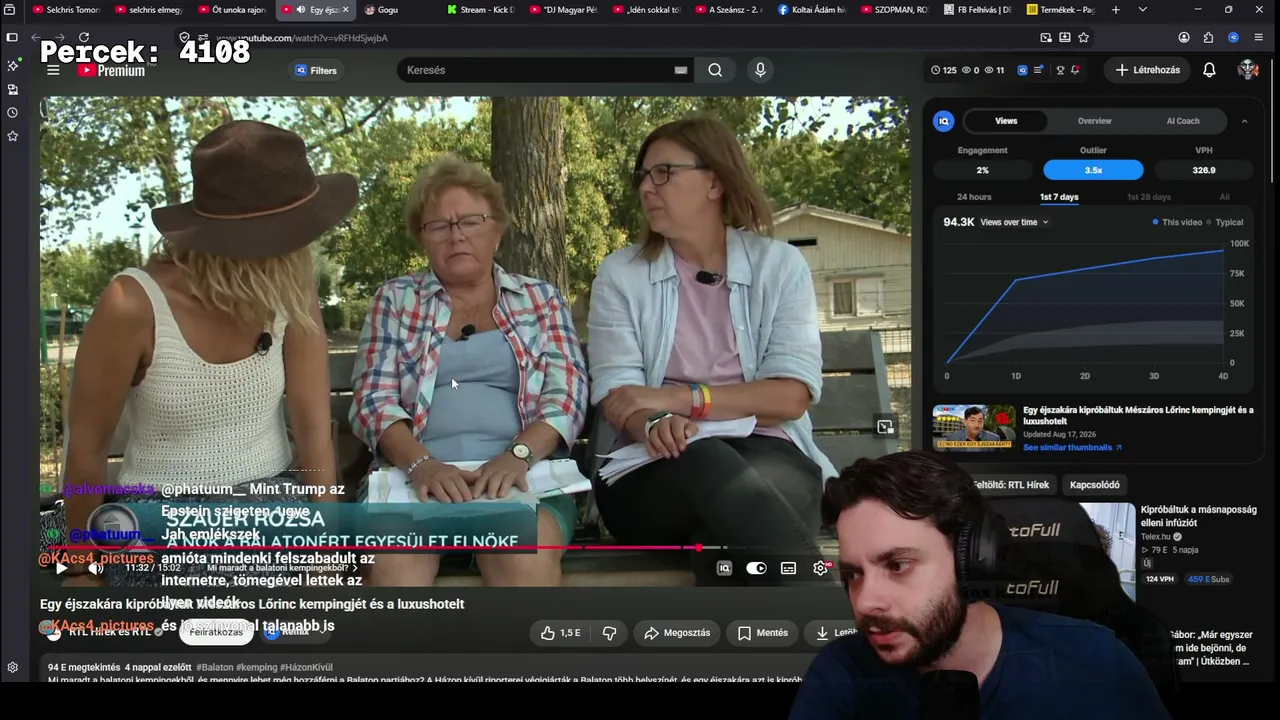Open the browser profile icon in toolbar
This screenshot has height=720, width=1280.
pyautogui.click(x=1184, y=38)
